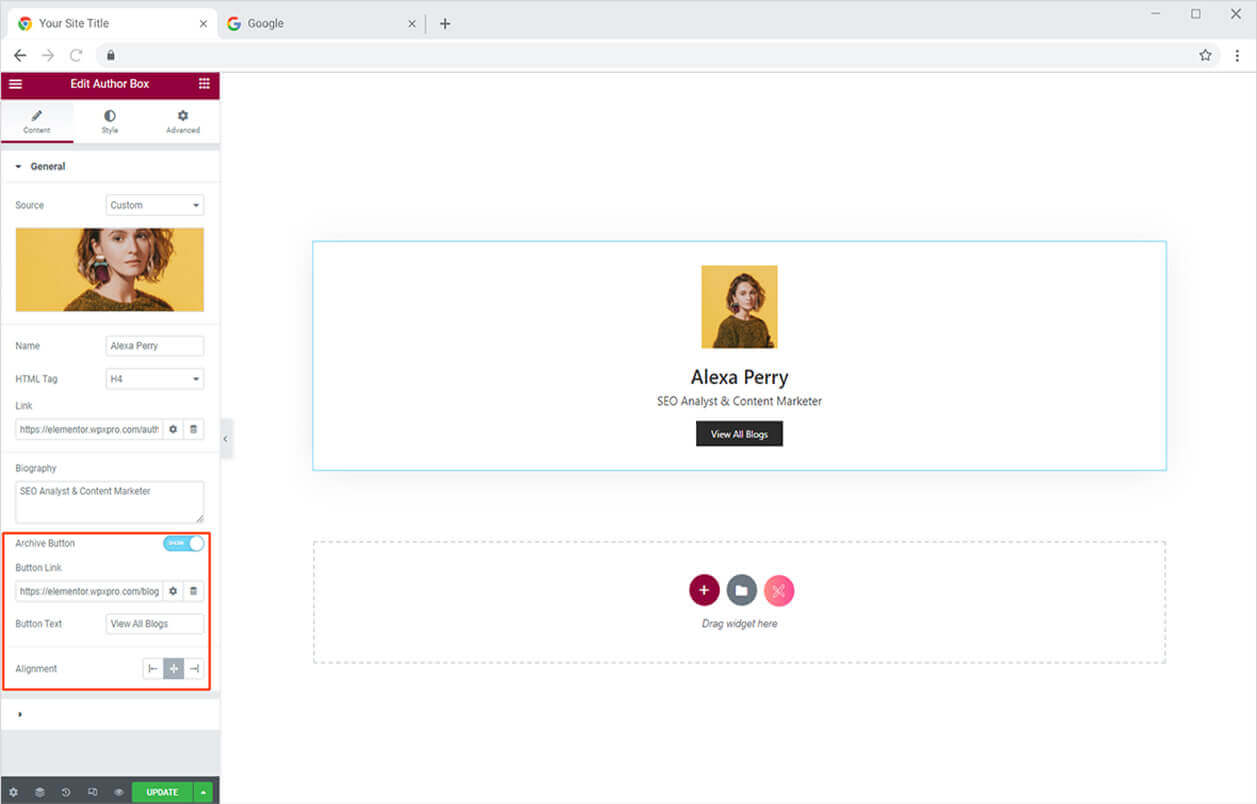The width and height of the screenshot is (1257, 804).
Task: Toggle the Archive Button switch
Action: coord(183,543)
